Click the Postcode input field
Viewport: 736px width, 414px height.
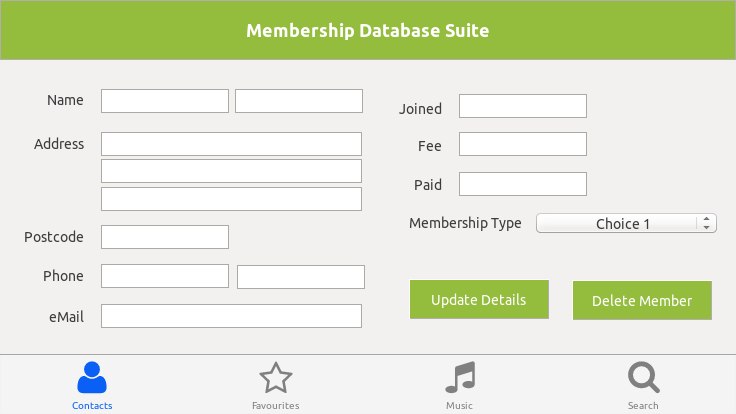[165, 237]
